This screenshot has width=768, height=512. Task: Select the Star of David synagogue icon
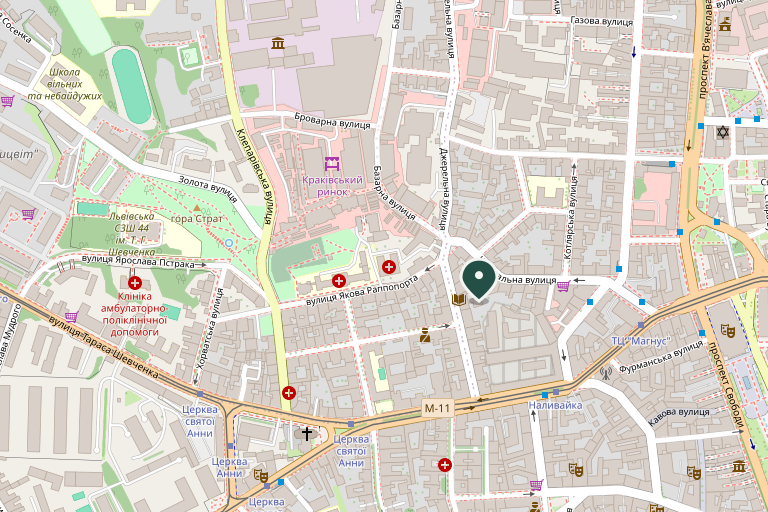point(723,132)
